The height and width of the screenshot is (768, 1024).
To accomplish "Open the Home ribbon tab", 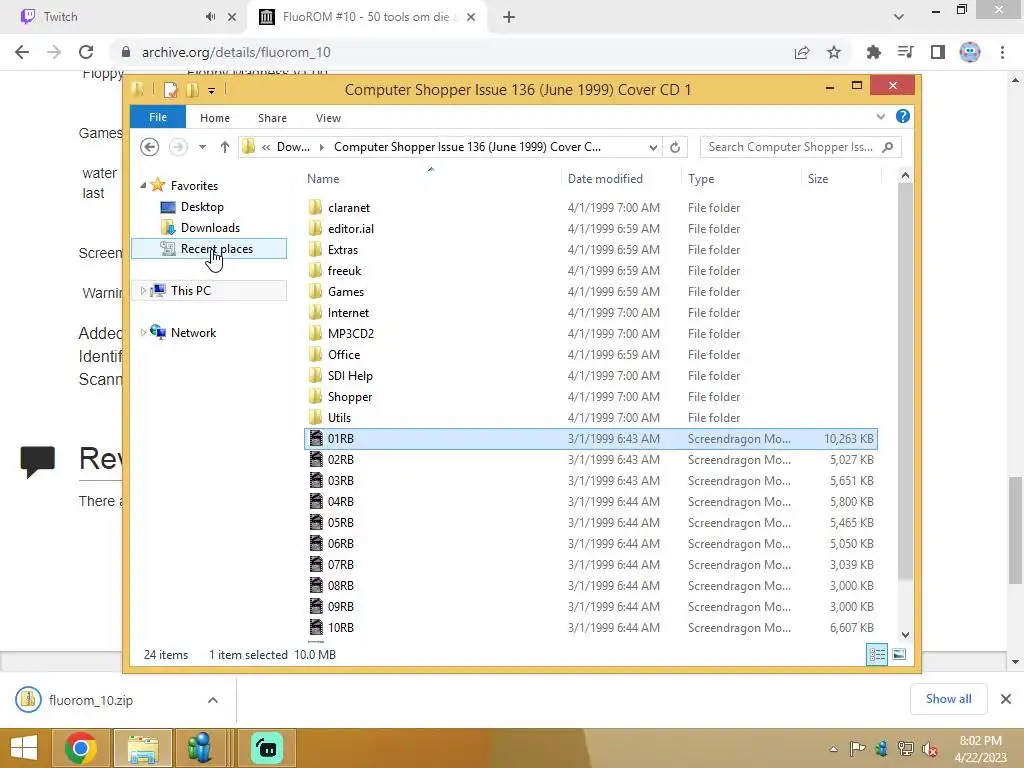I will tap(215, 118).
